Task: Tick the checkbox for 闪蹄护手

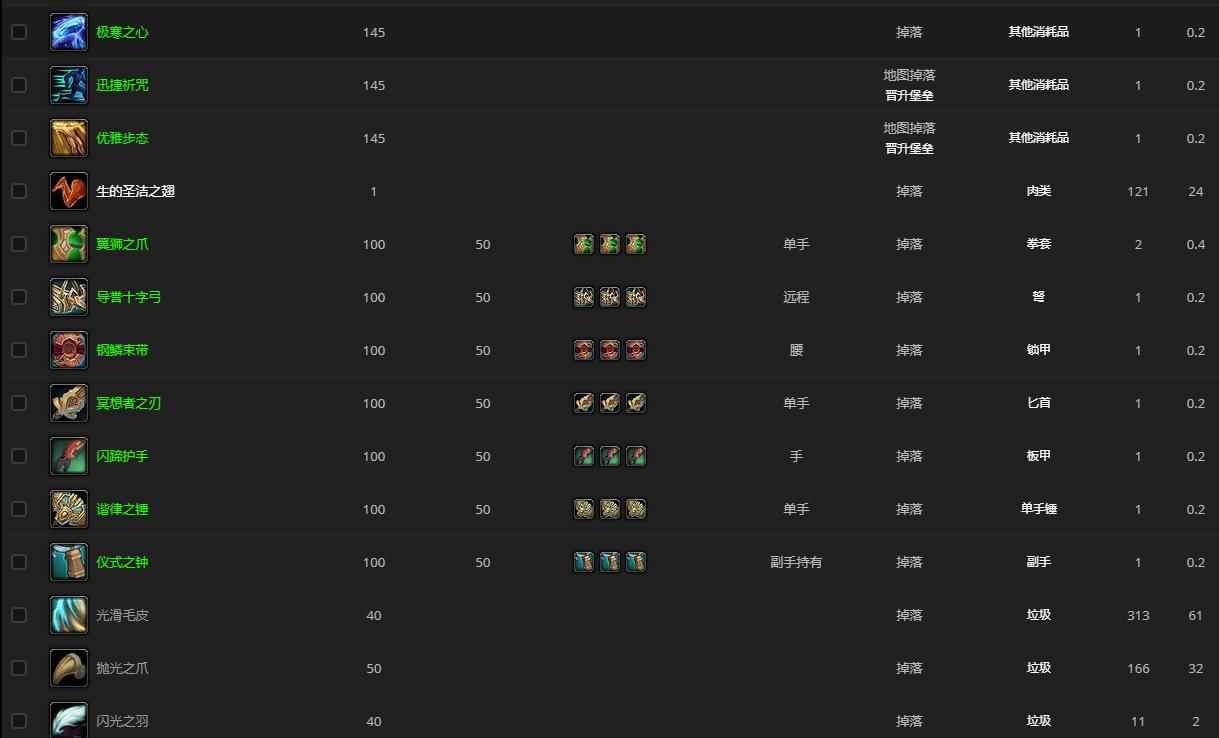Action: click(x=19, y=456)
